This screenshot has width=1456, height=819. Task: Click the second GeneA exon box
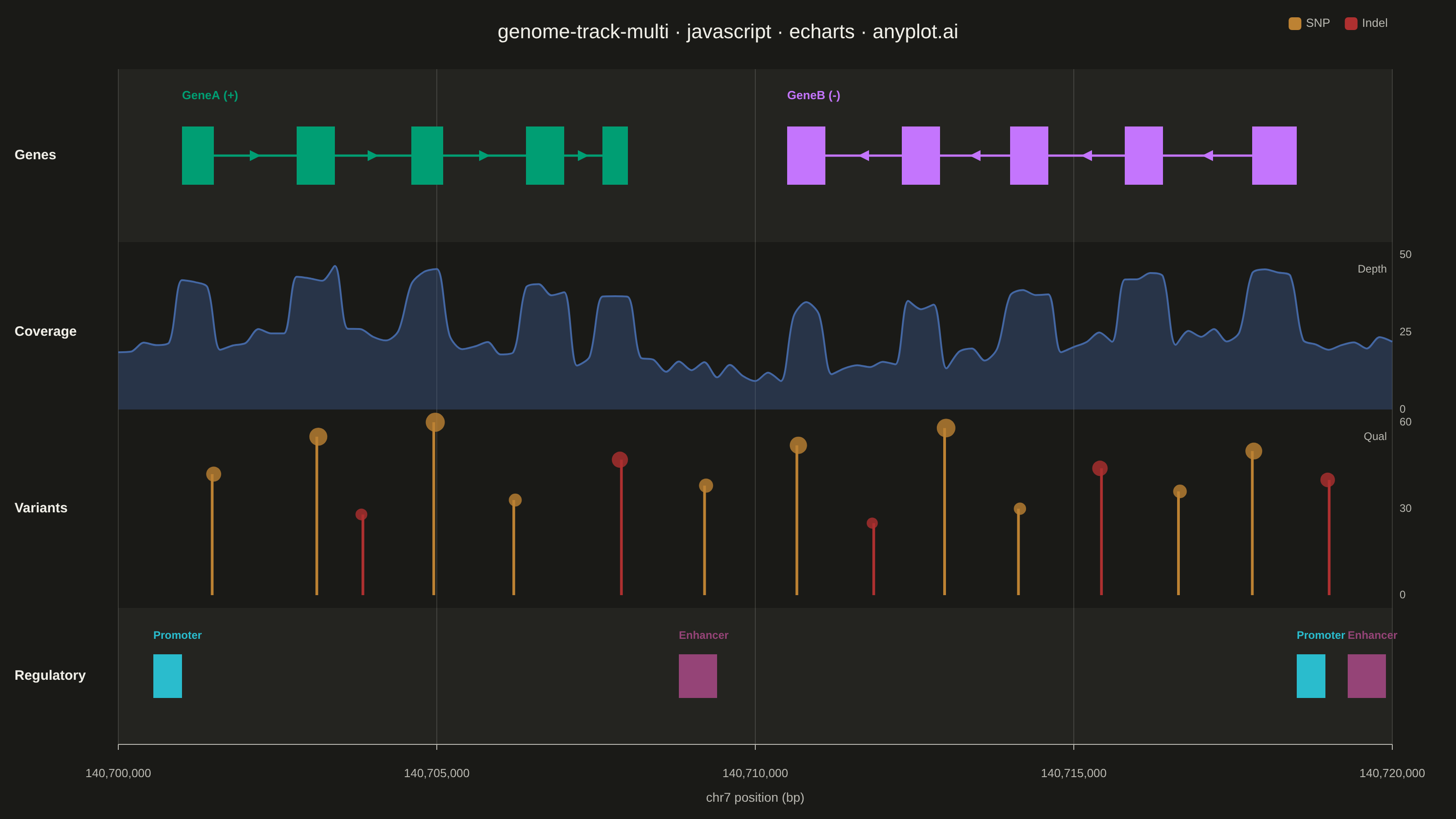315,156
